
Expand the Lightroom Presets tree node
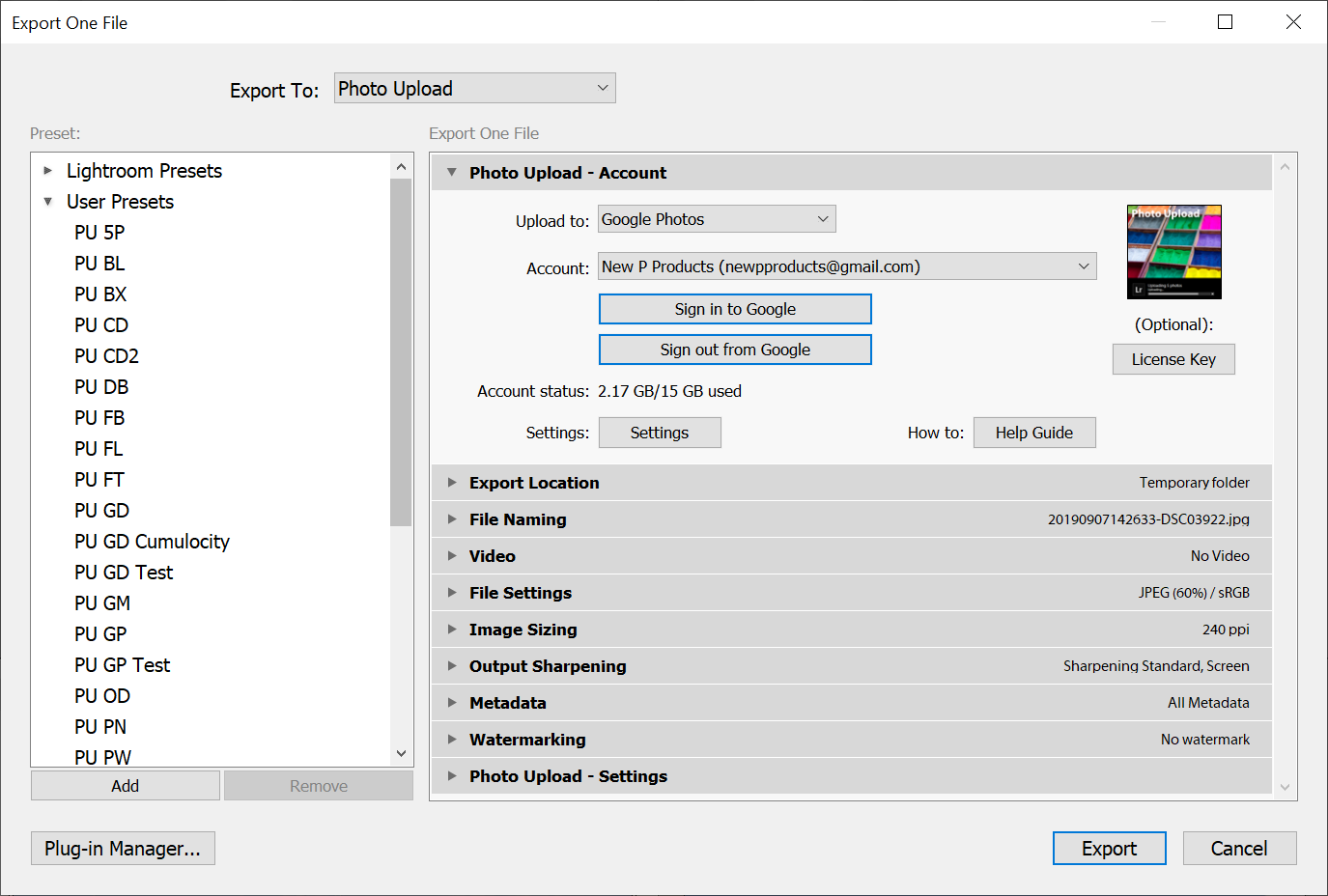[x=48, y=171]
